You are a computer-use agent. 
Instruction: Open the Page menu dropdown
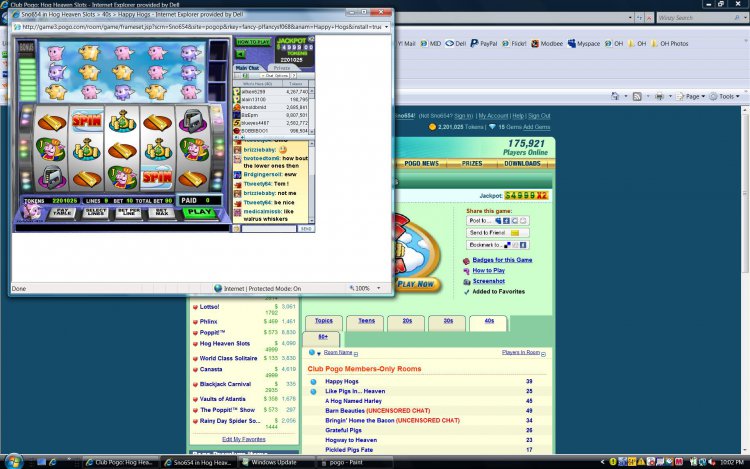tap(691, 96)
